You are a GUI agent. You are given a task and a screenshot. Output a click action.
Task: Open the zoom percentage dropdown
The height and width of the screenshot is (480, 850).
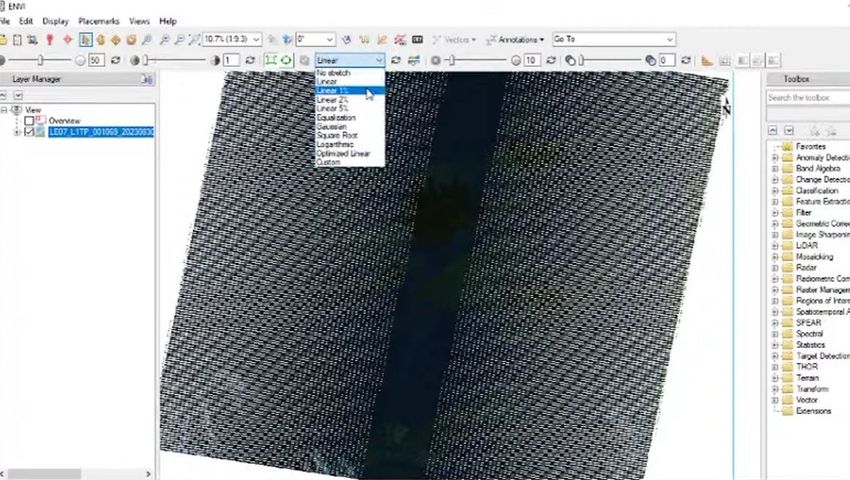click(x=256, y=40)
